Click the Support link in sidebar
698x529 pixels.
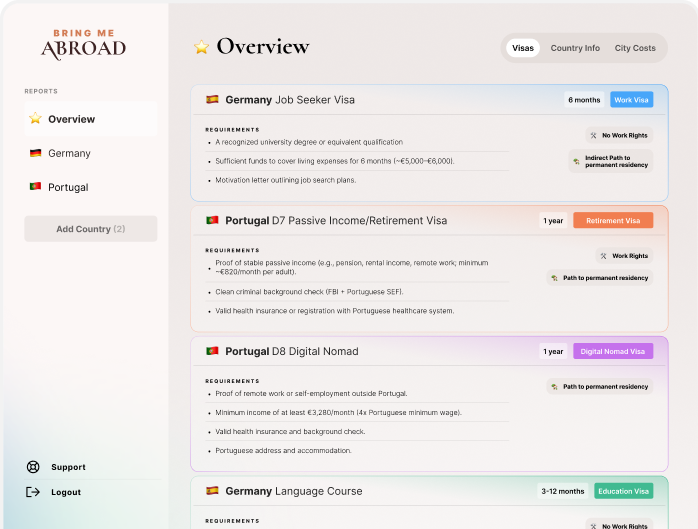pyautogui.click(x=68, y=467)
